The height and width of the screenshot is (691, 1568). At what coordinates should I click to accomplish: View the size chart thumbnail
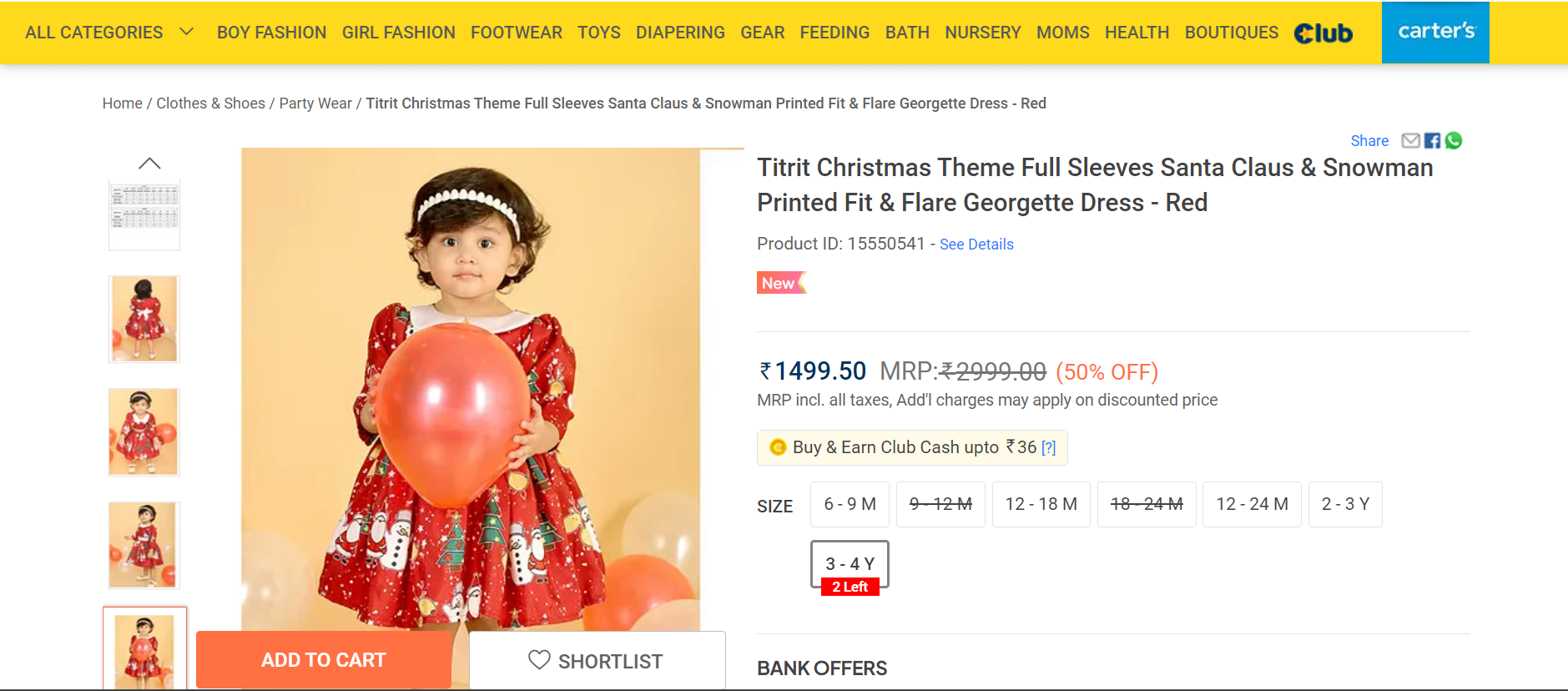click(144, 214)
